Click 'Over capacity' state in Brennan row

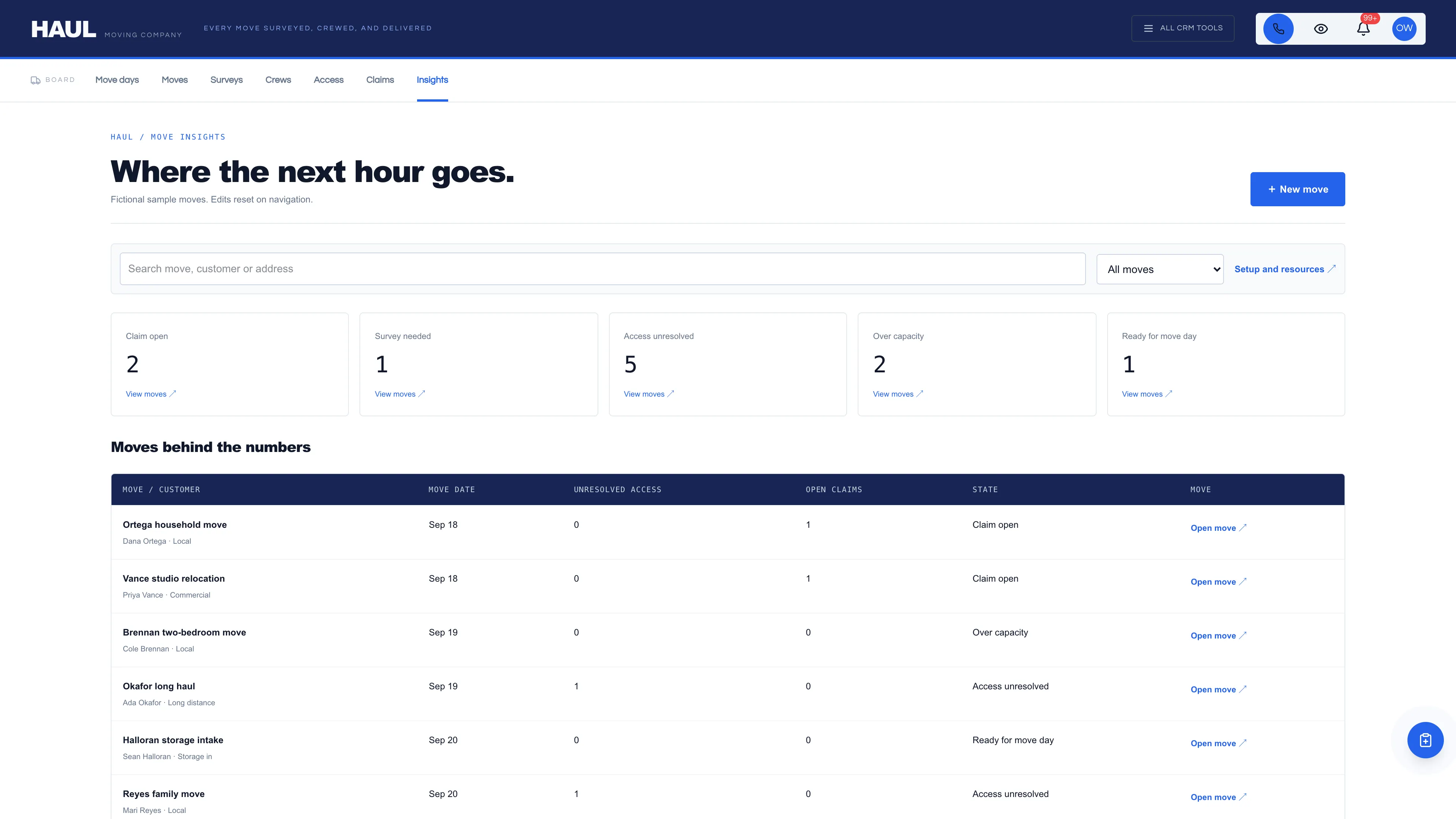tap(1000, 632)
